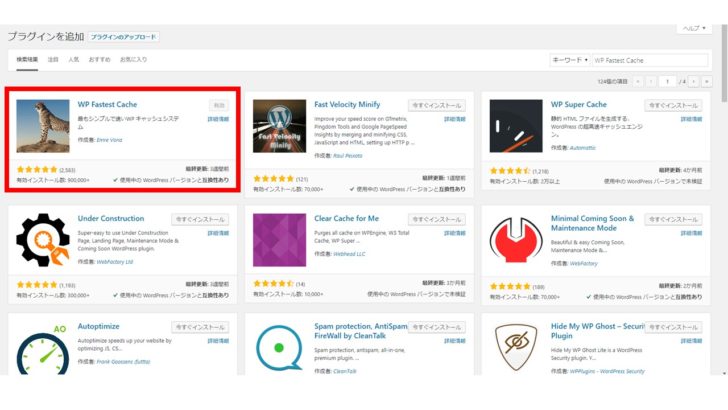This screenshot has width=728, height=410.
Task: Install Minimal Coming Soon plugin now
Action: point(673,219)
